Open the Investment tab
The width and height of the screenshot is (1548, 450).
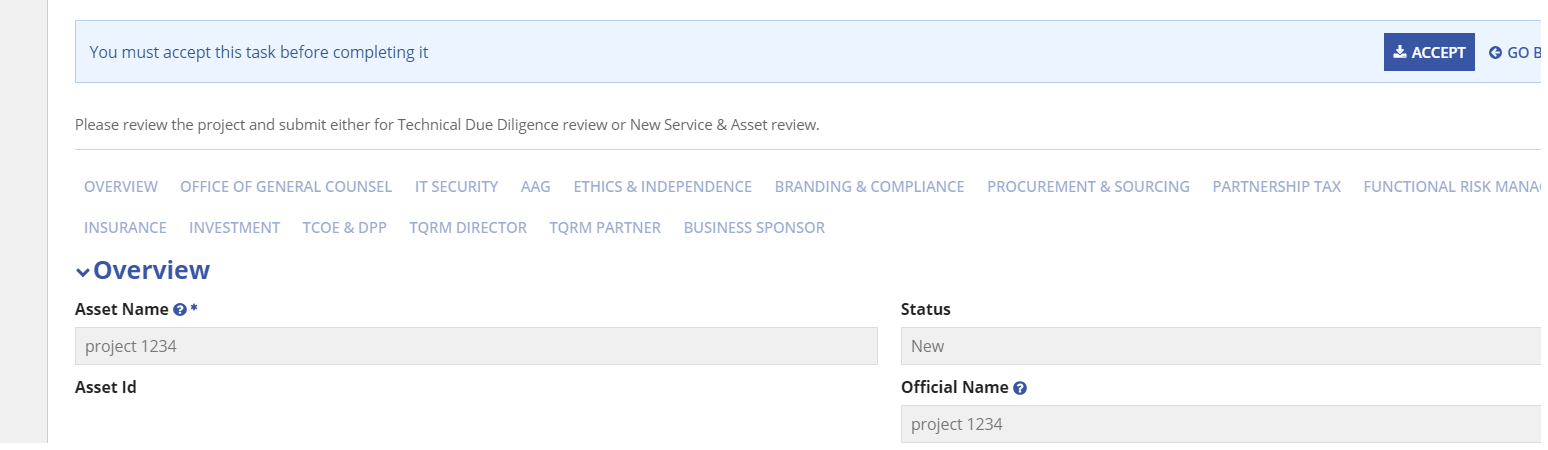tap(234, 228)
